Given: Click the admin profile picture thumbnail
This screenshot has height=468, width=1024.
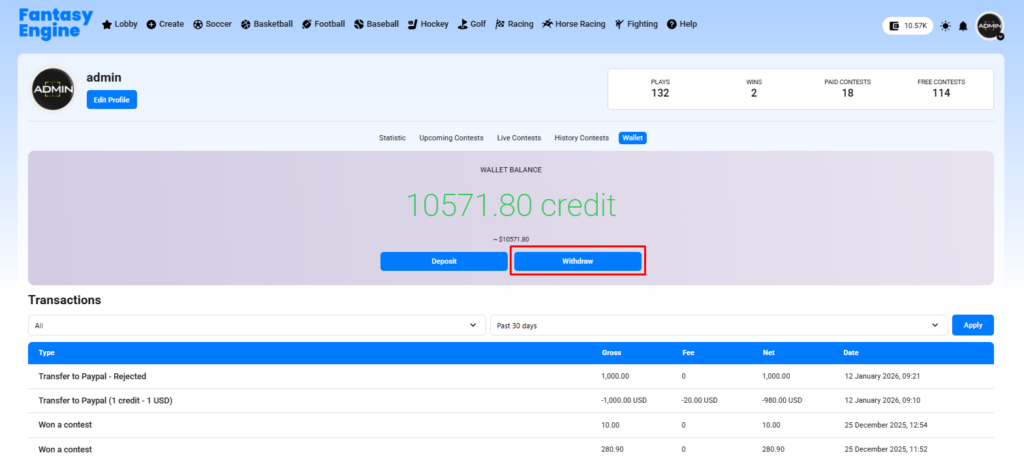Looking at the screenshot, I should tap(53, 90).
